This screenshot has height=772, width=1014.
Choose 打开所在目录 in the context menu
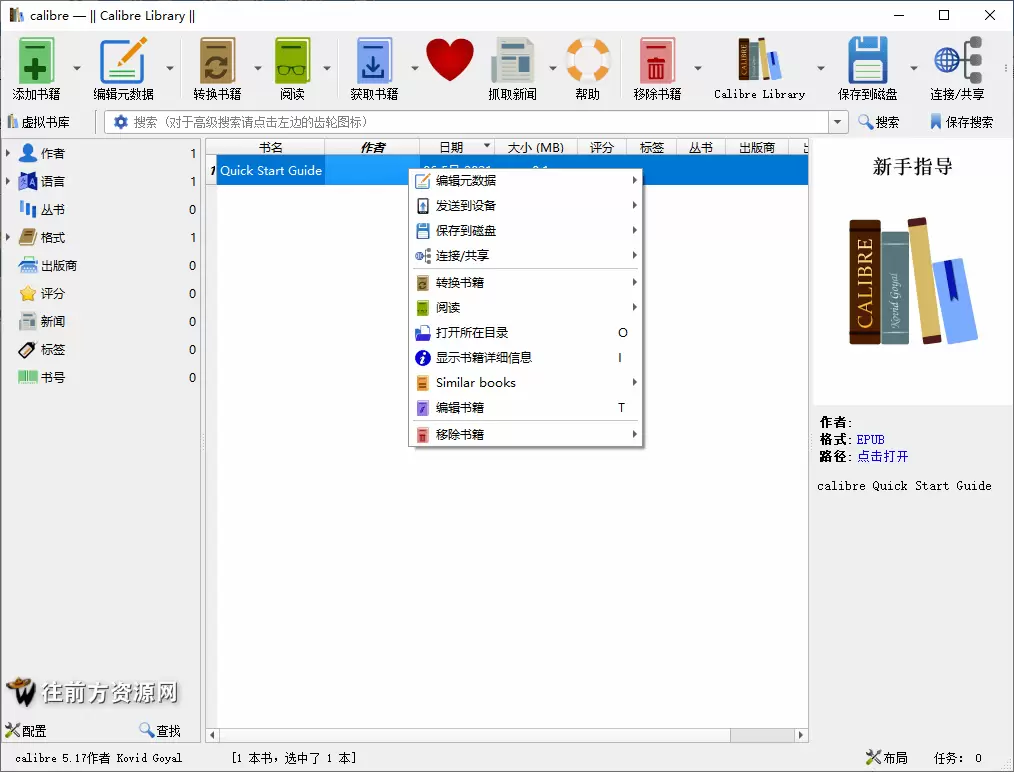[x=526, y=332]
